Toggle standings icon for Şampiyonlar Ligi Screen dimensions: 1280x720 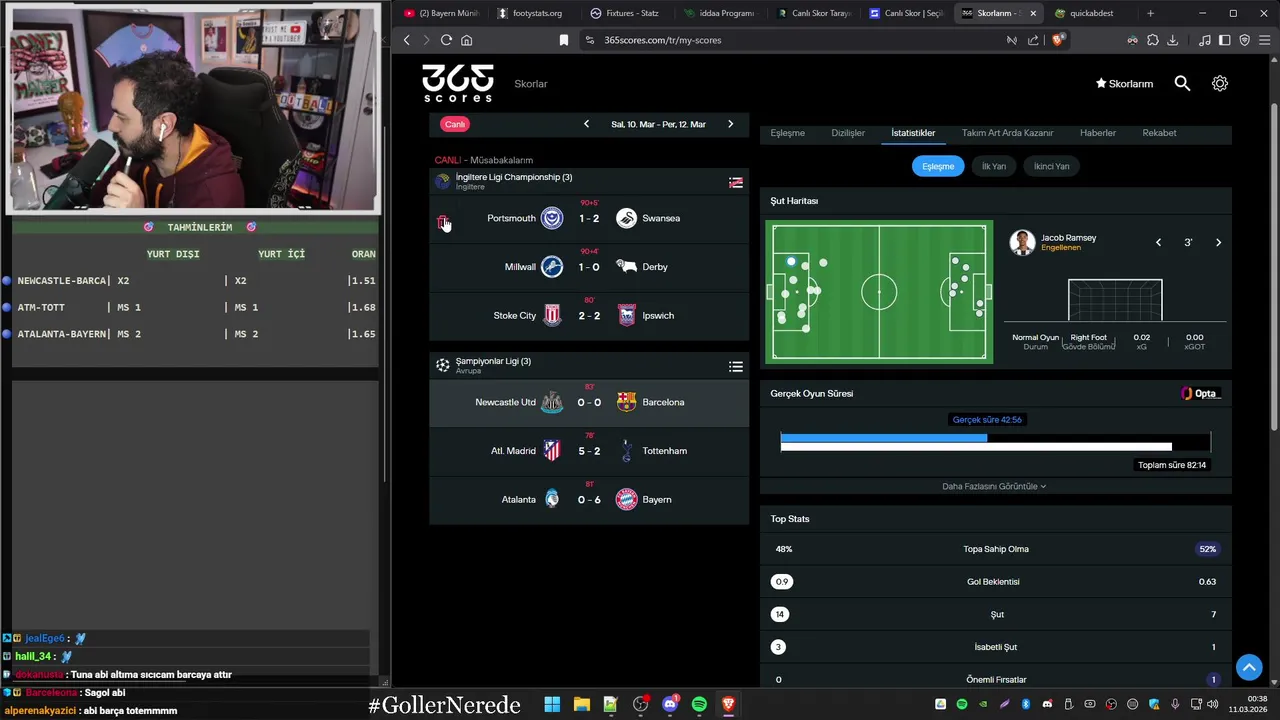click(736, 367)
